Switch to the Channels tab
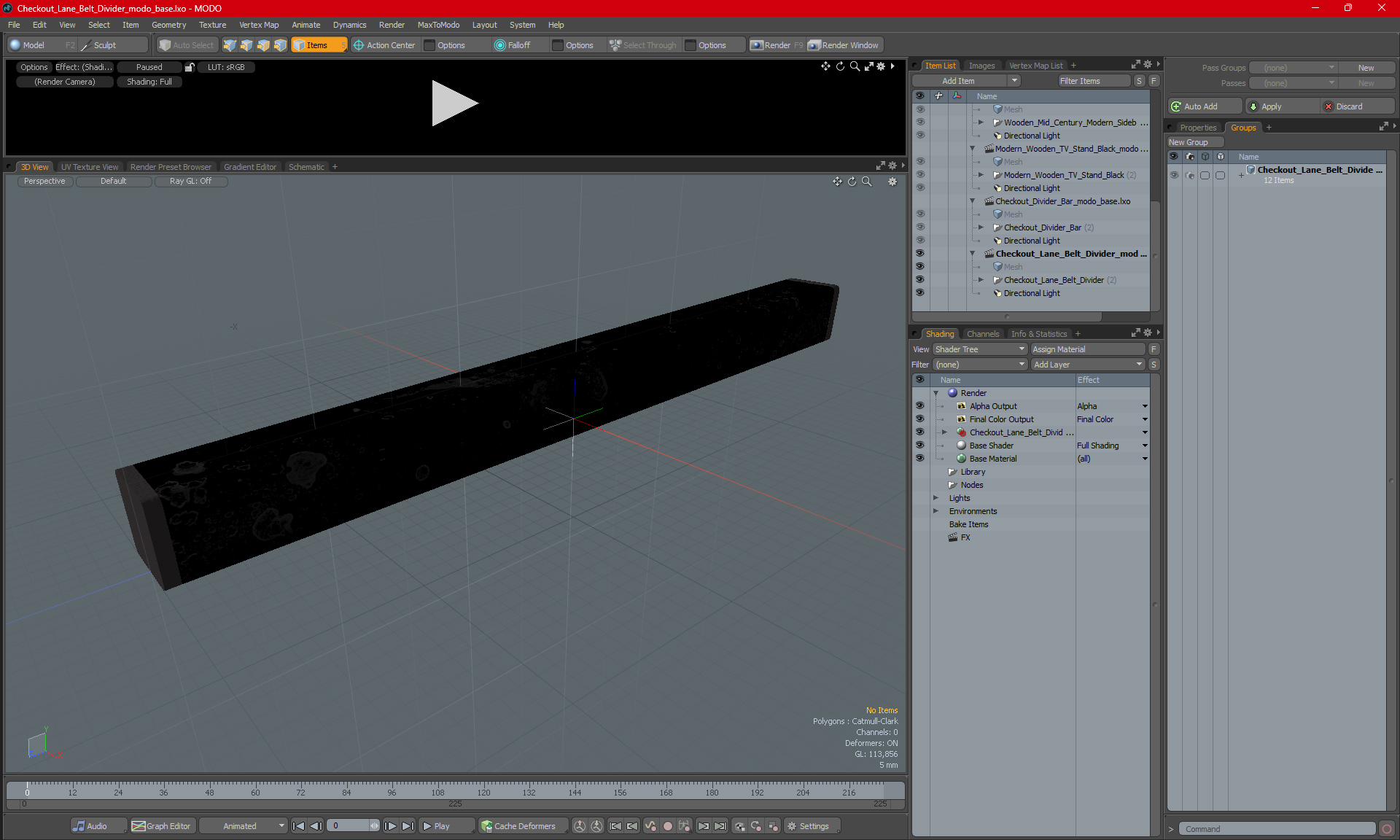This screenshot has height=840, width=1400. (x=983, y=334)
